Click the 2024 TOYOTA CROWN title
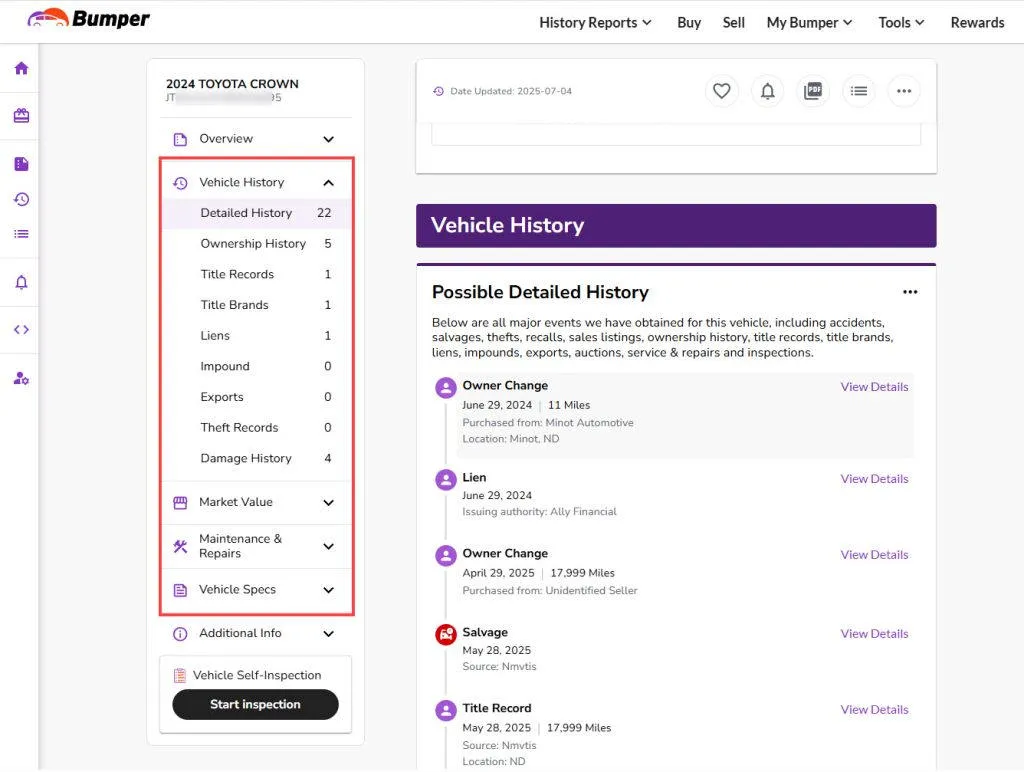 232,84
